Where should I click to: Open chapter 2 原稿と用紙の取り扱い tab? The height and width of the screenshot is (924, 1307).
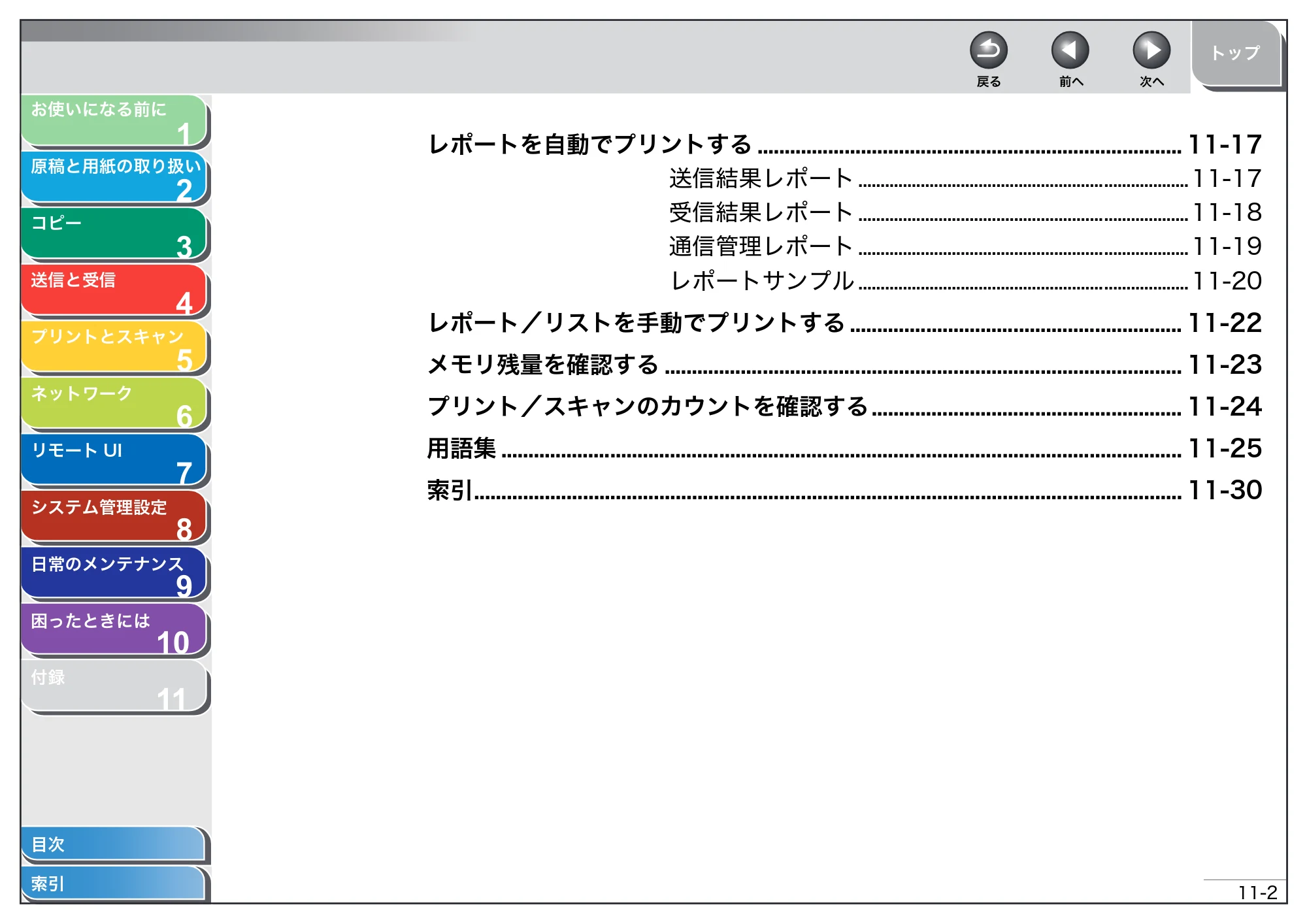[x=114, y=178]
